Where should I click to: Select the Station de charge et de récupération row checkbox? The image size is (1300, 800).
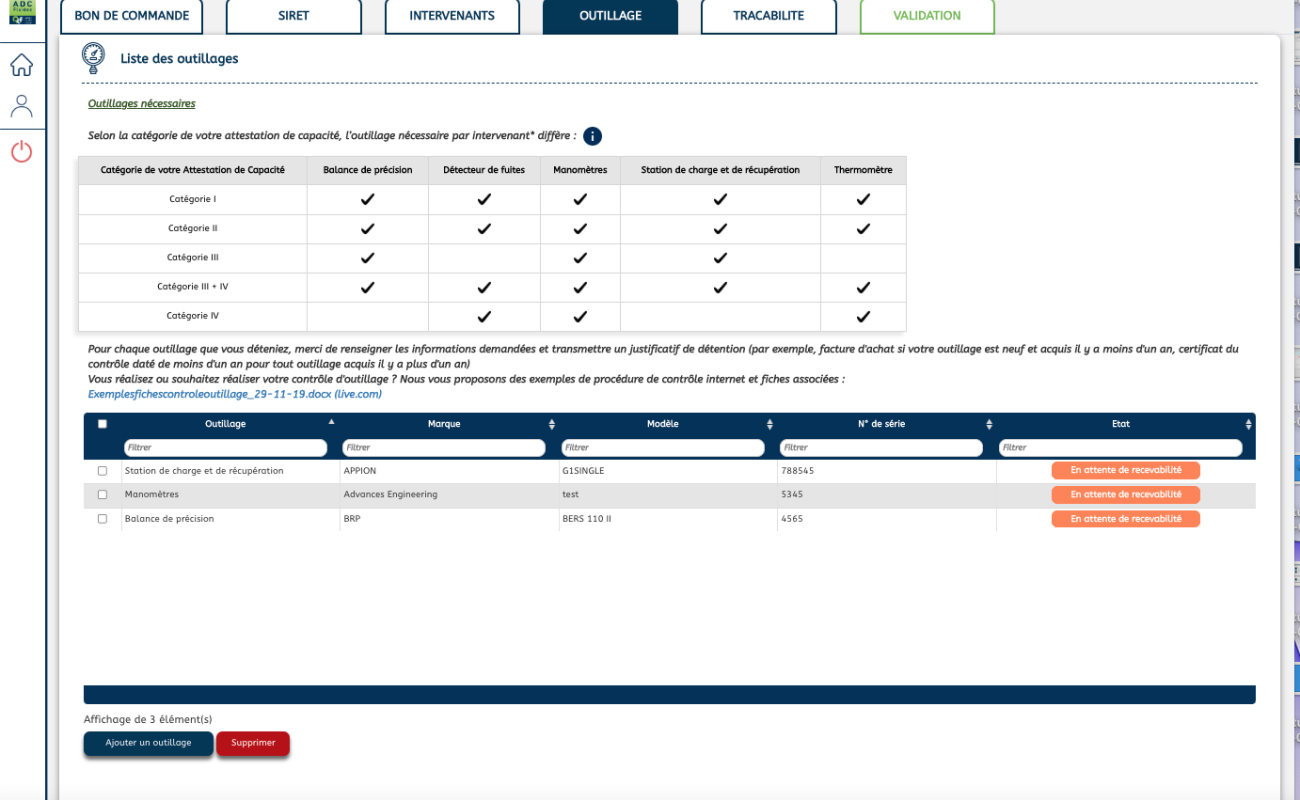click(102, 471)
